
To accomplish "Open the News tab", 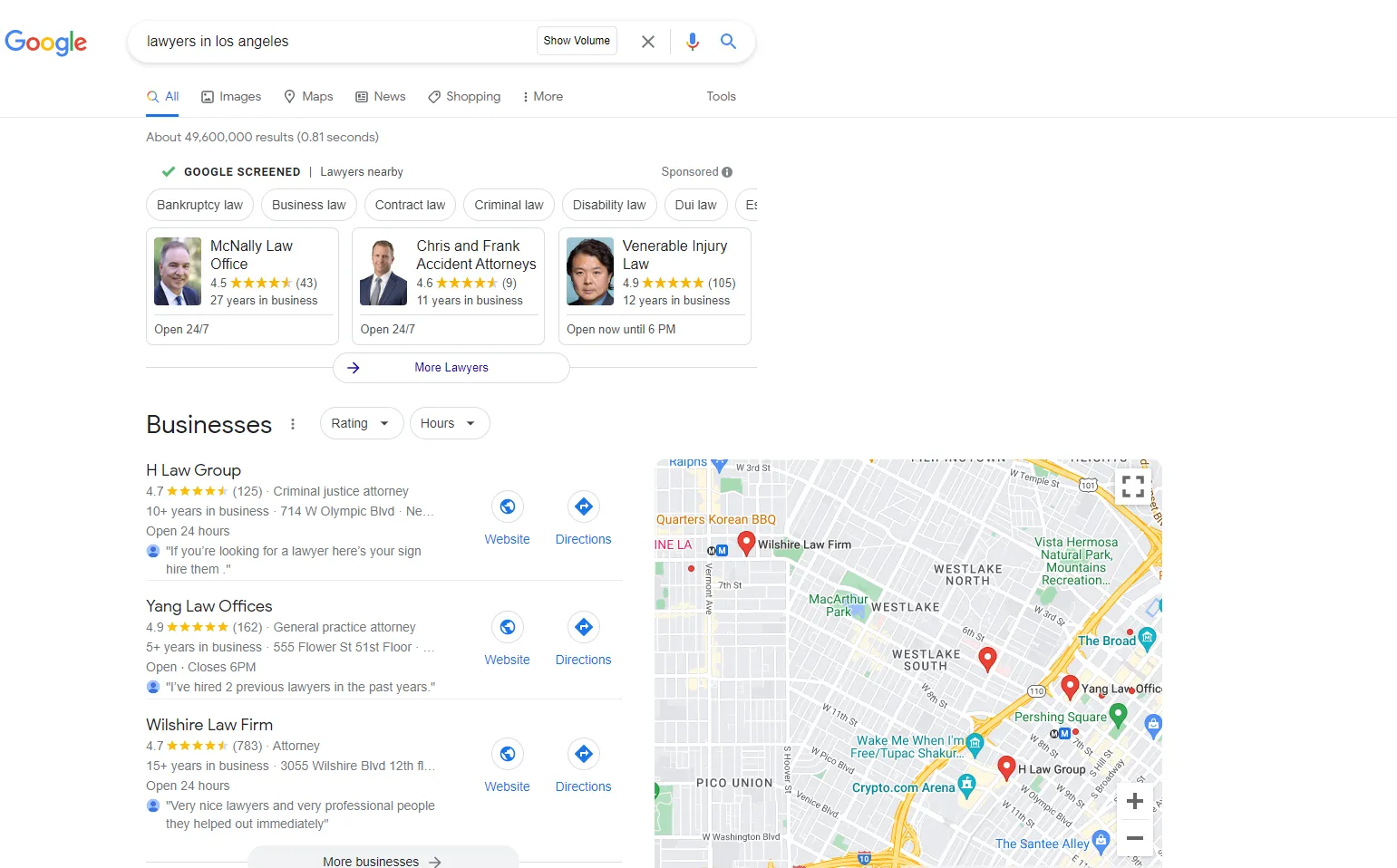I will coord(381,97).
